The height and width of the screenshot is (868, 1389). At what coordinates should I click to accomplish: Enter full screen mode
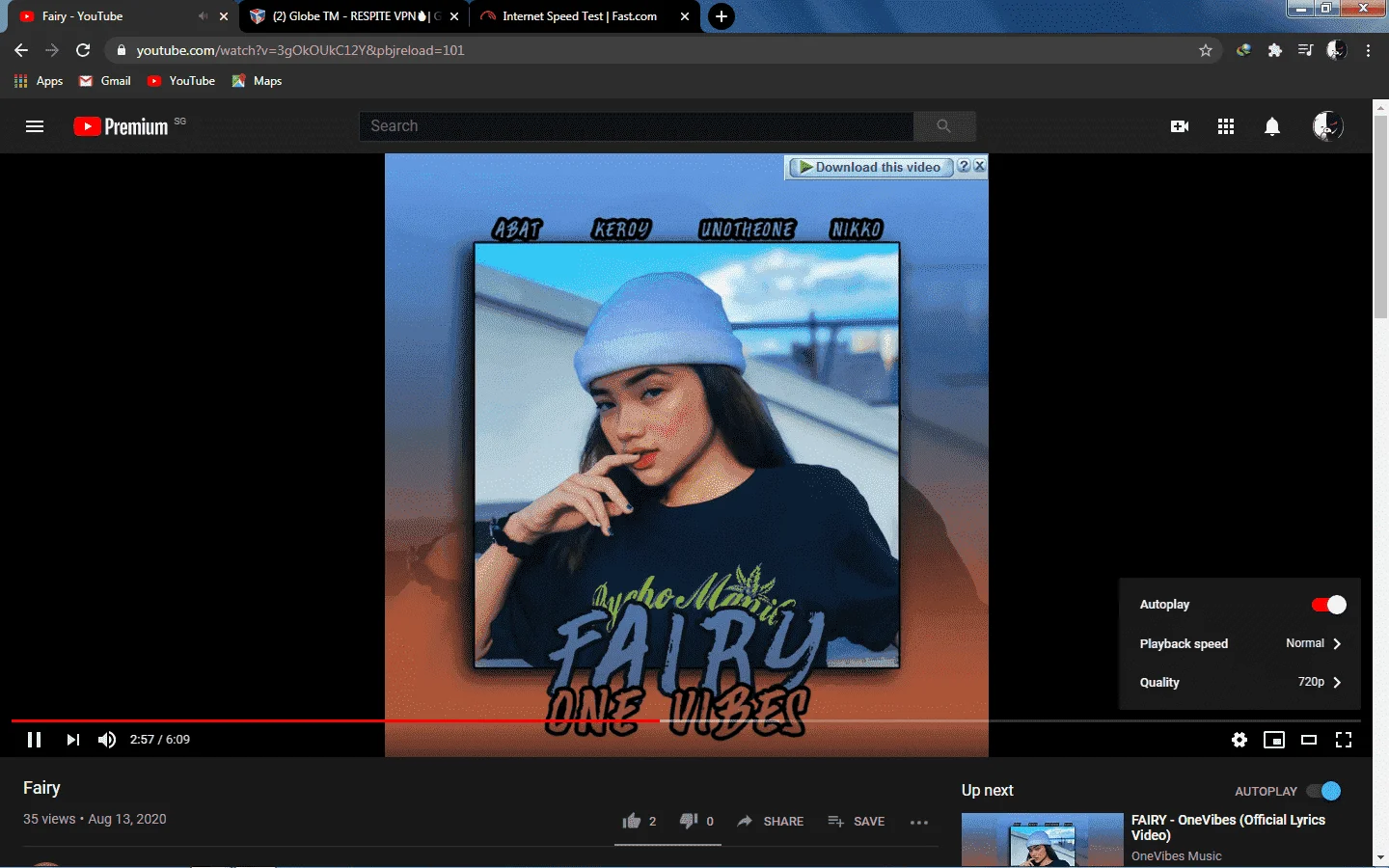coord(1344,740)
